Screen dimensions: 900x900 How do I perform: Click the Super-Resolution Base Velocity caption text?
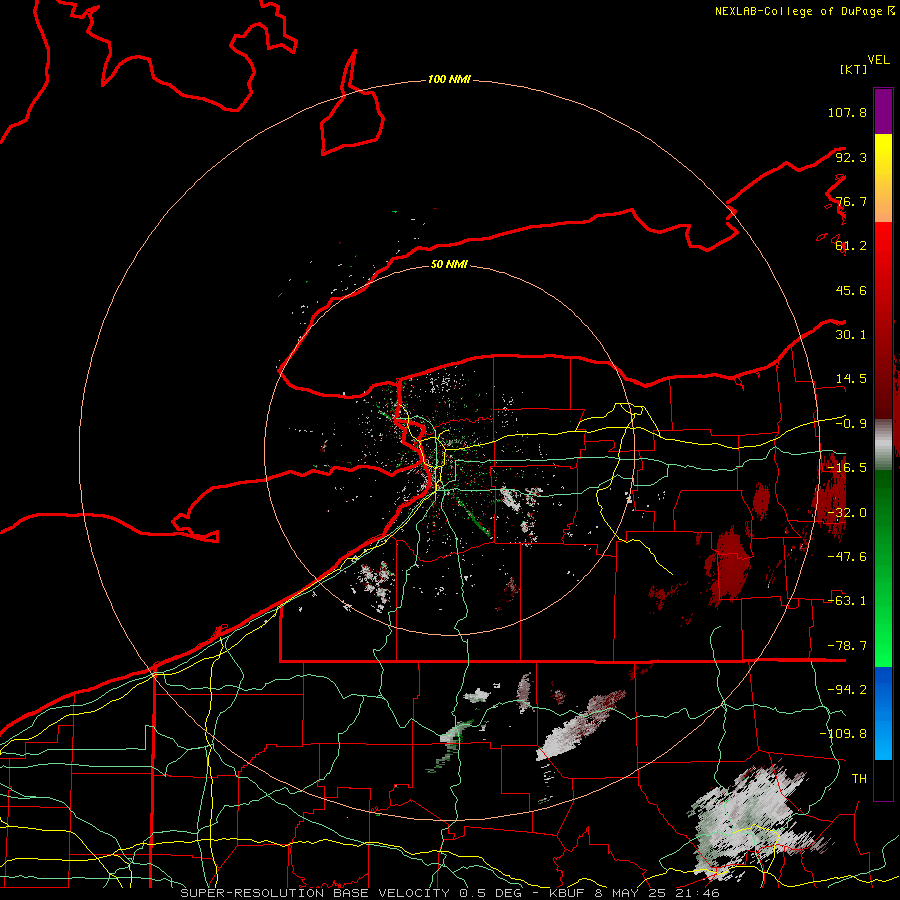pyautogui.click(x=449, y=893)
